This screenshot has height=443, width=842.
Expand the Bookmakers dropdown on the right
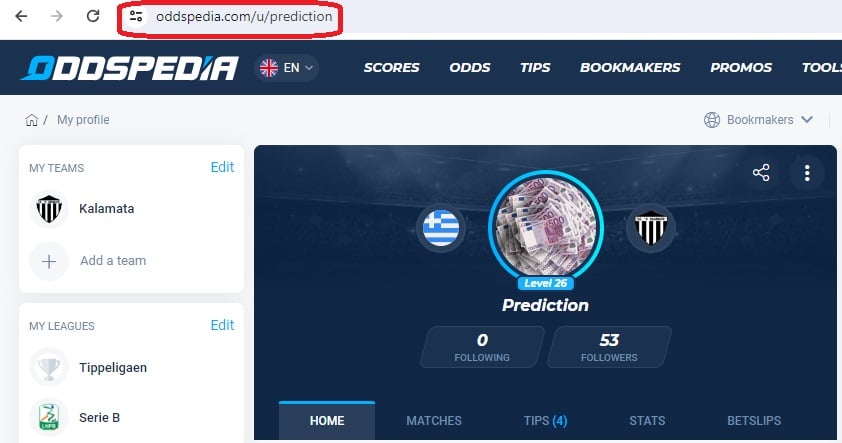(x=758, y=120)
